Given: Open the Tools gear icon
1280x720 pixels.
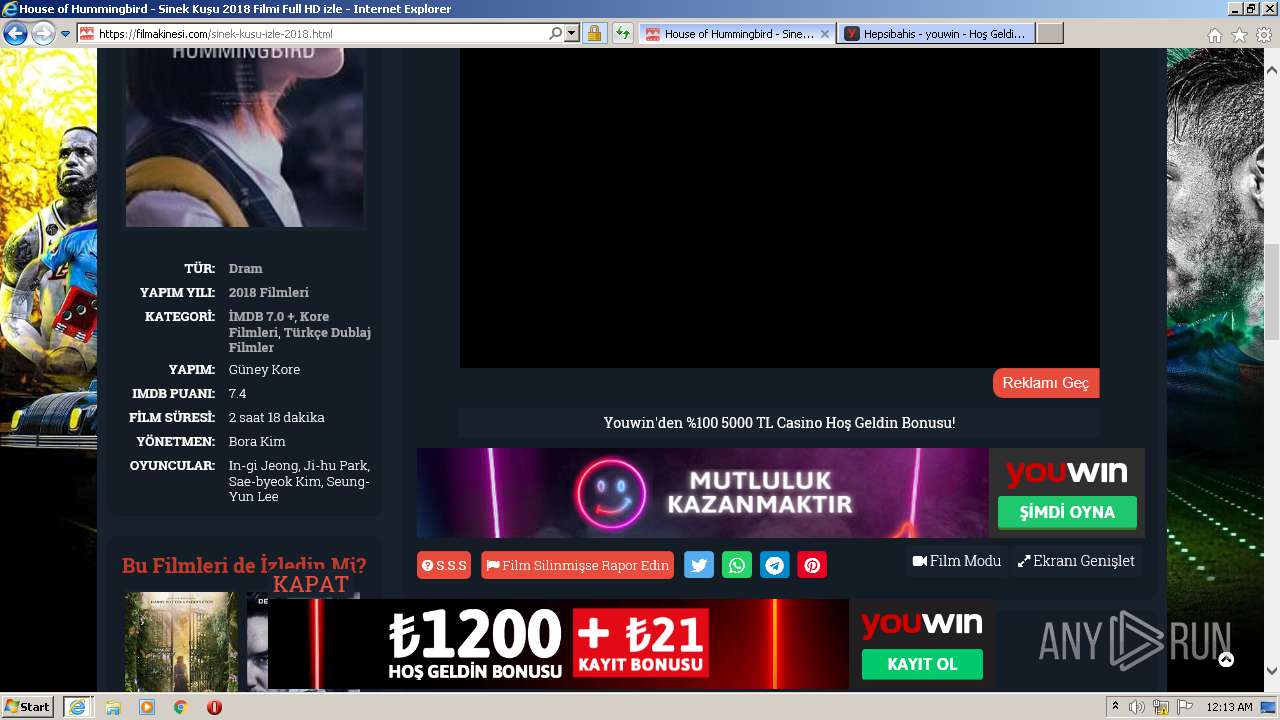Looking at the screenshot, I should tap(1264, 35).
